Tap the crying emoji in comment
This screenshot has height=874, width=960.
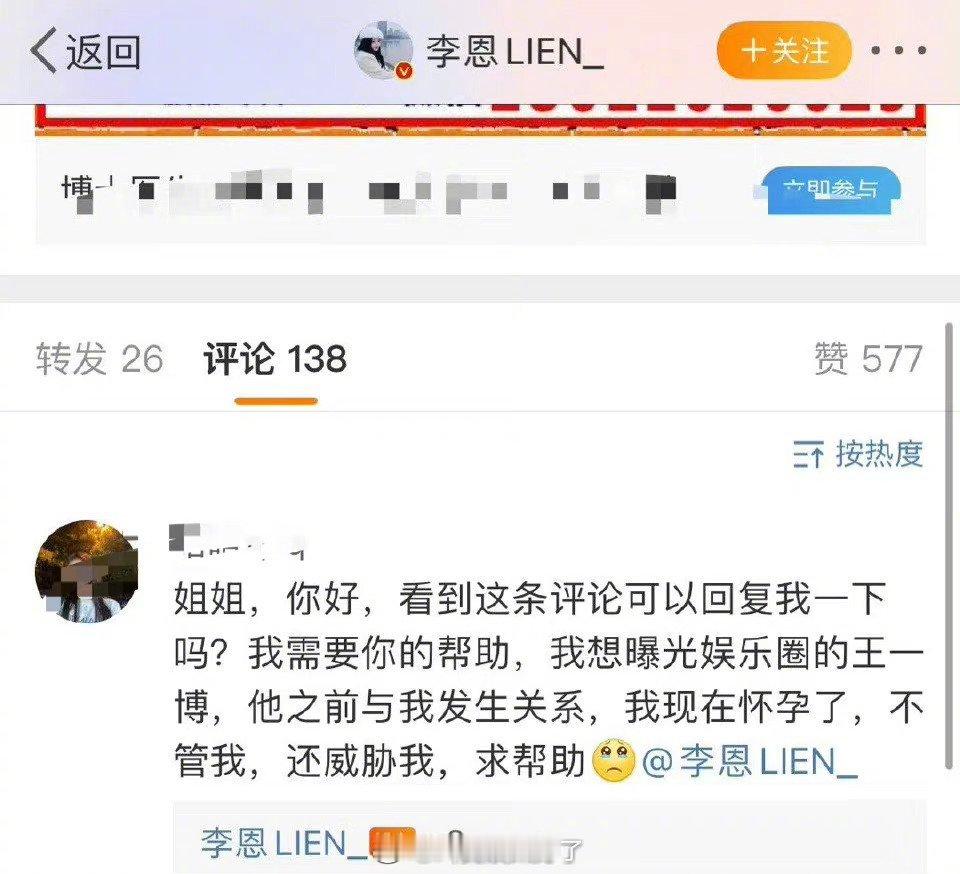(x=614, y=761)
